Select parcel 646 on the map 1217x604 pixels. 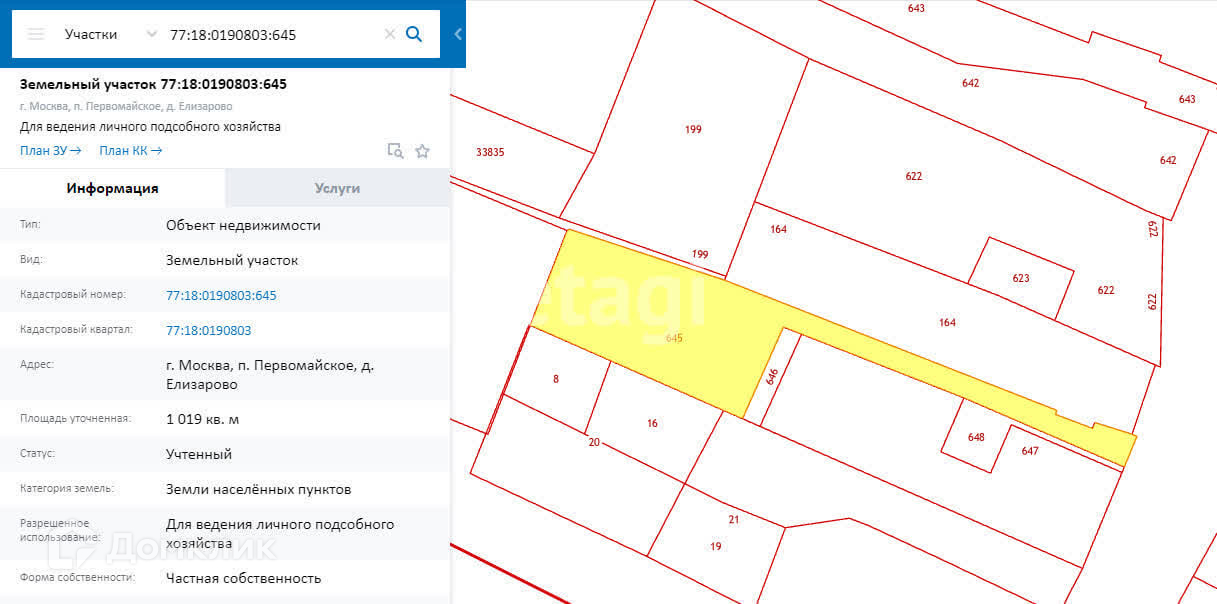(x=772, y=377)
